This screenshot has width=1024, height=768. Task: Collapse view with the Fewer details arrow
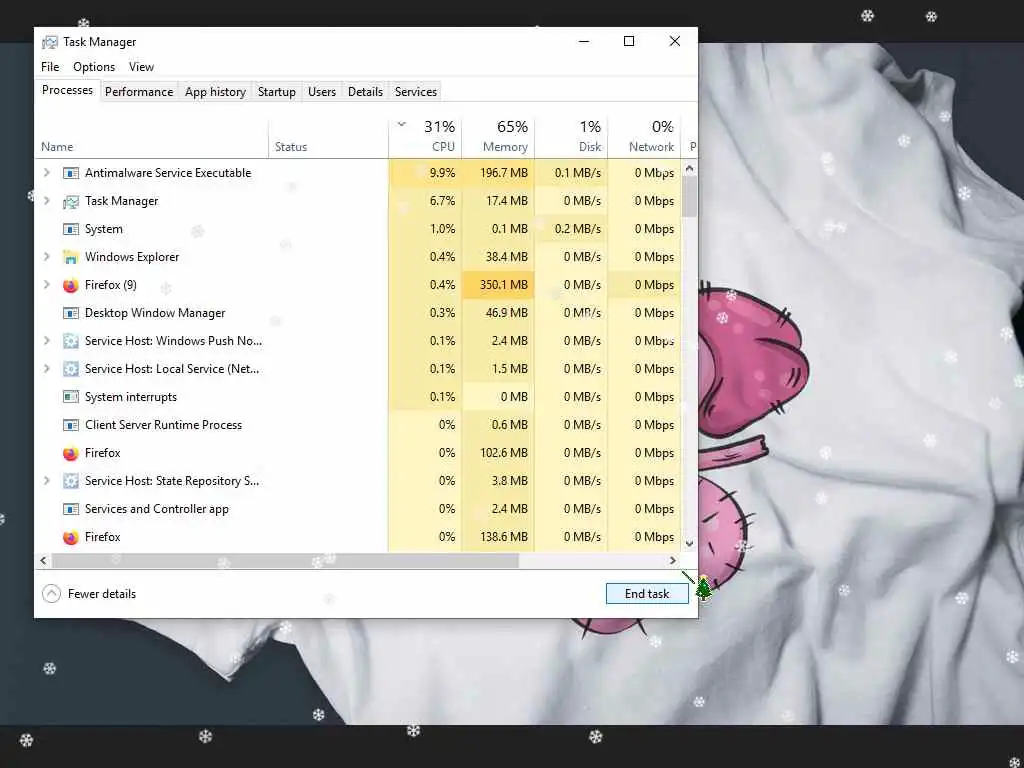51,594
